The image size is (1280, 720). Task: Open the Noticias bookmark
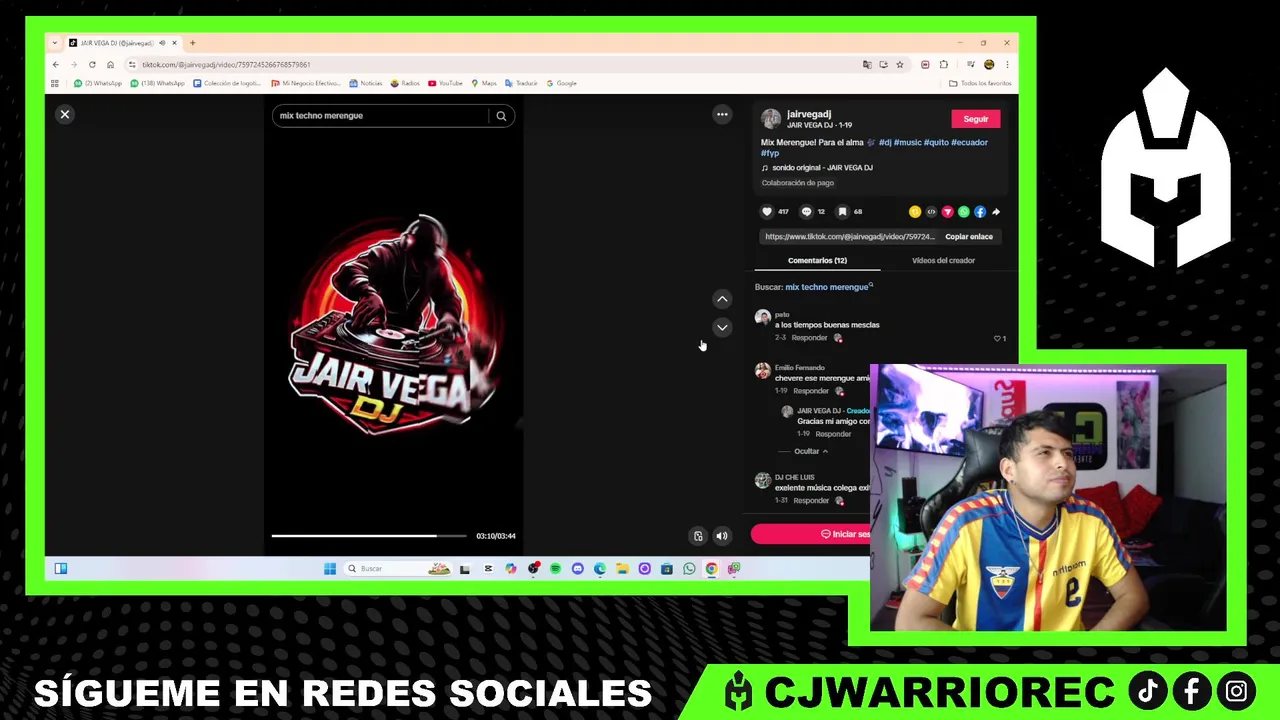click(x=366, y=83)
